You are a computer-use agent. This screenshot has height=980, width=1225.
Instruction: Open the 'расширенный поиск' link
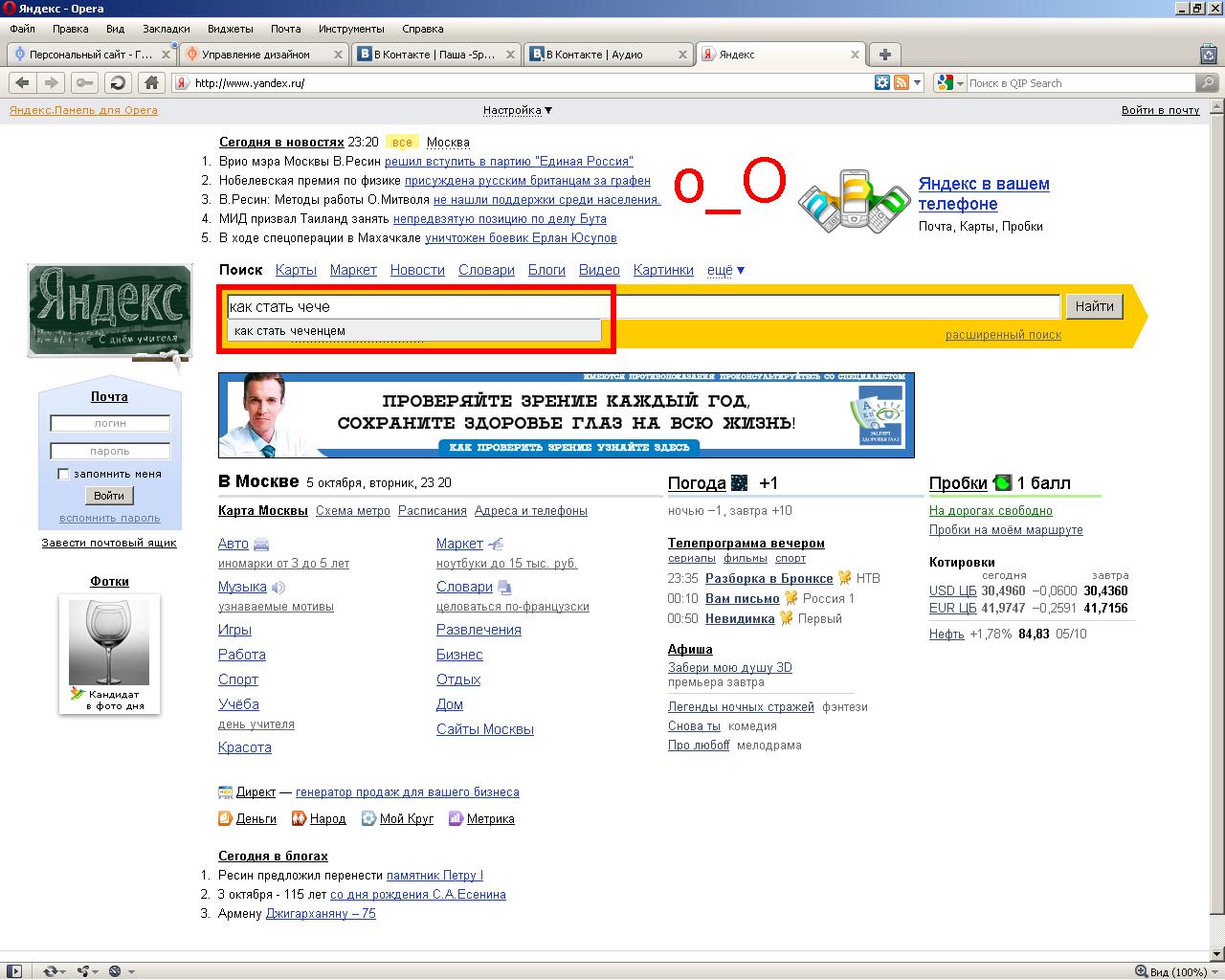pos(1003,335)
